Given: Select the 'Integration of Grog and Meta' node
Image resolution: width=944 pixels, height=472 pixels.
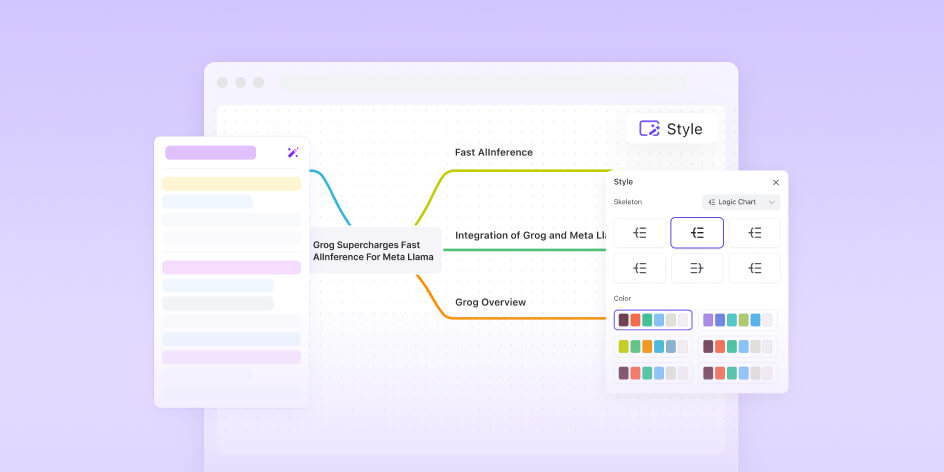Looking at the screenshot, I should pos(530,235).
